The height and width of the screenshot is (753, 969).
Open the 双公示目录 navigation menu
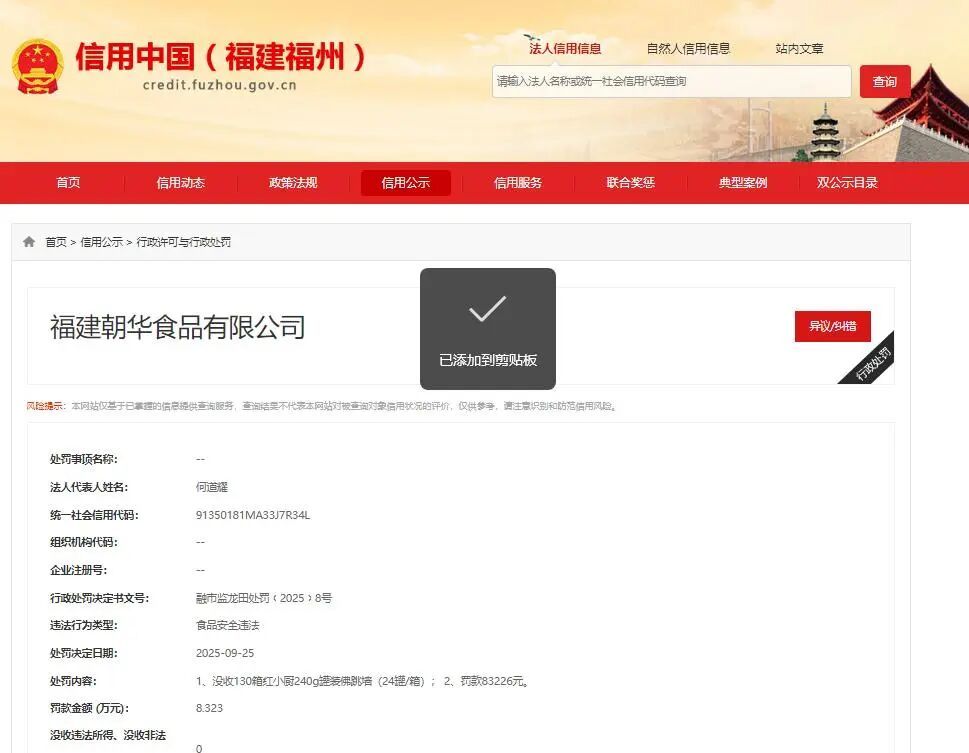847,182
